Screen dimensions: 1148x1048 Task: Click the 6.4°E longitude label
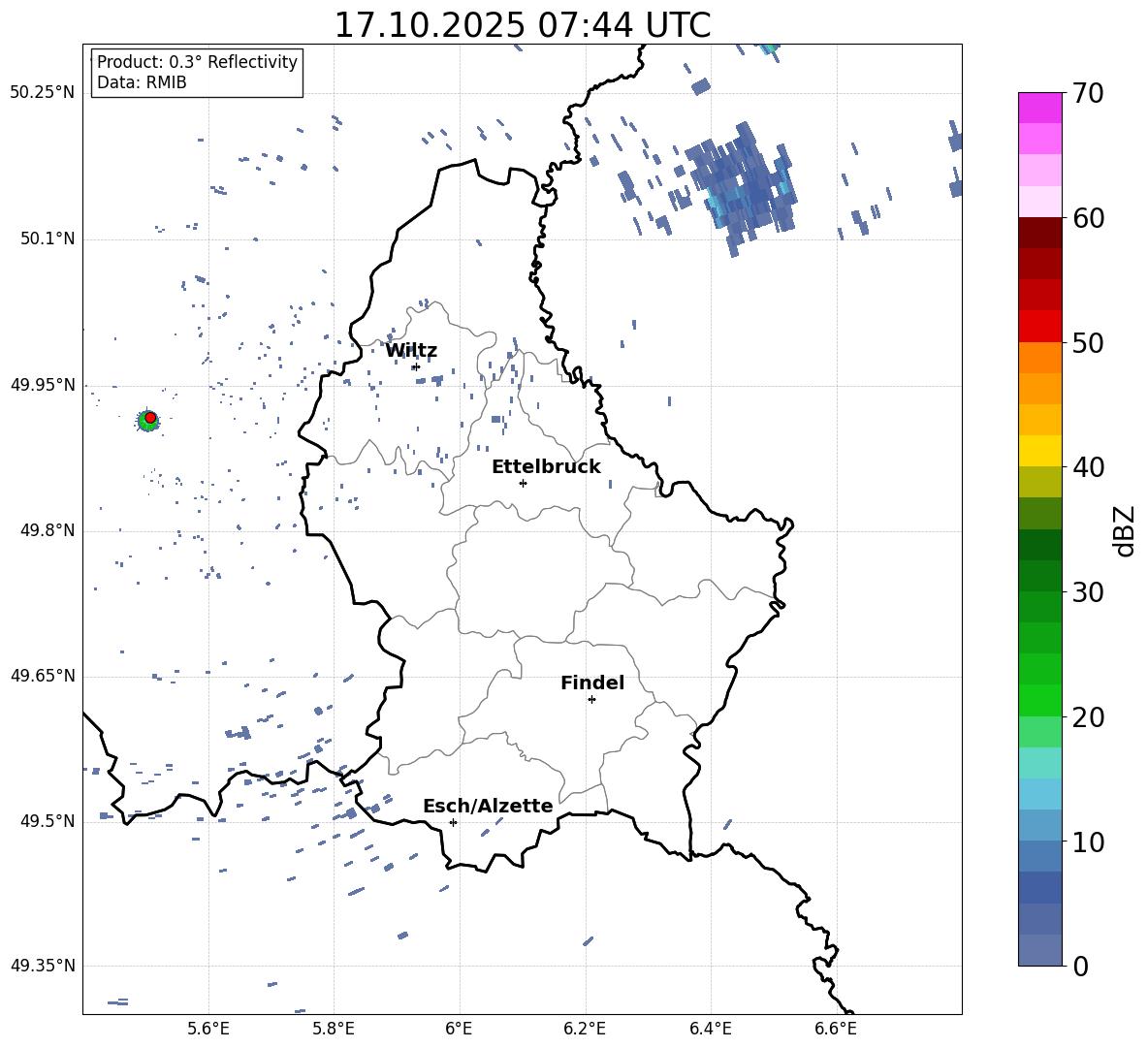pyautogui.click(x=710, y=1029)
